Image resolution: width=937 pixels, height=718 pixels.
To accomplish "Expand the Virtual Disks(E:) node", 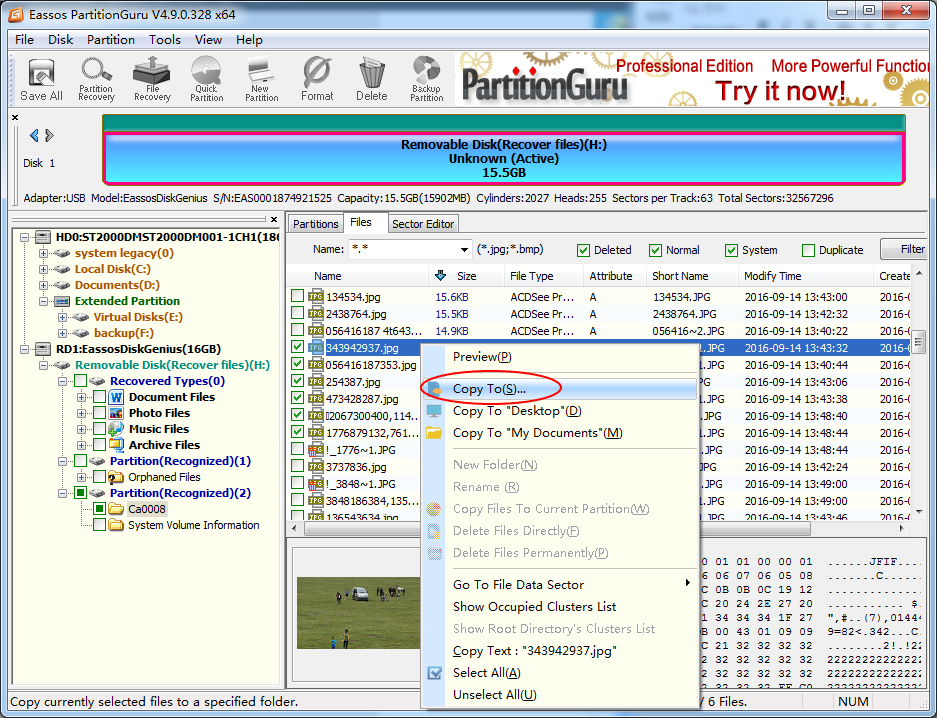I will pyautogui.click(x=62, y=317).
